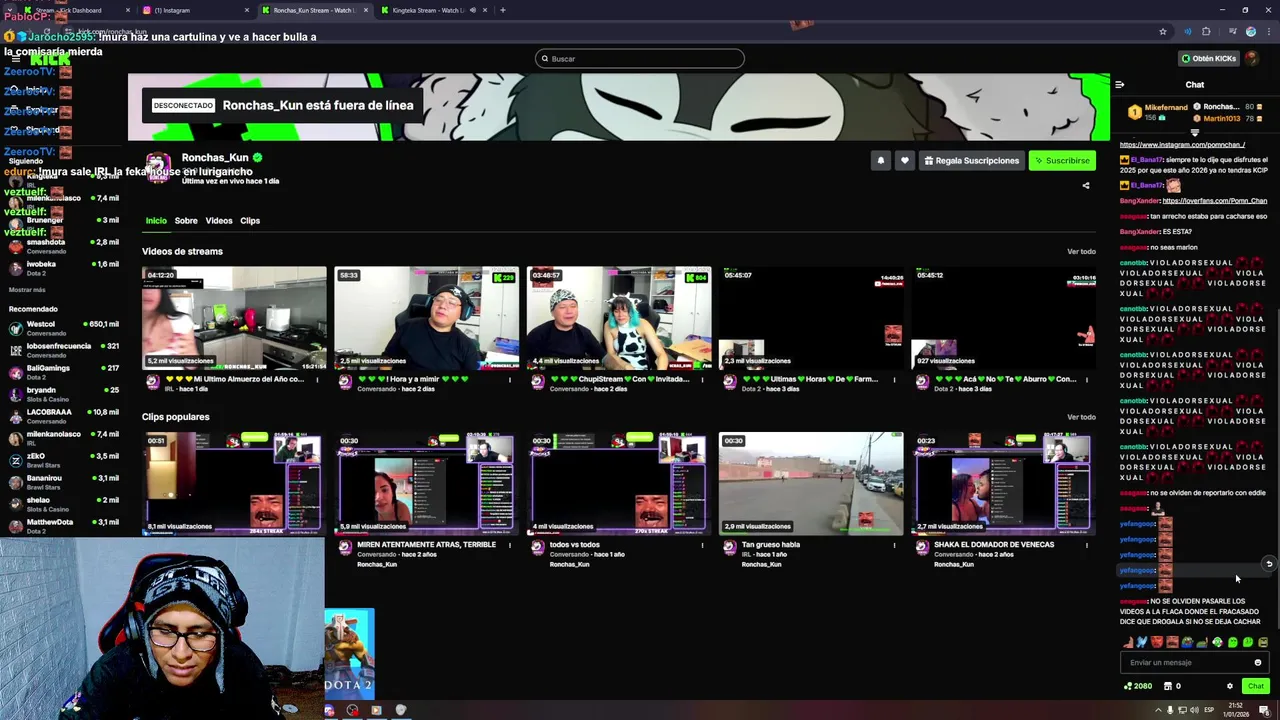Open chat settings gear icon

1230,686
